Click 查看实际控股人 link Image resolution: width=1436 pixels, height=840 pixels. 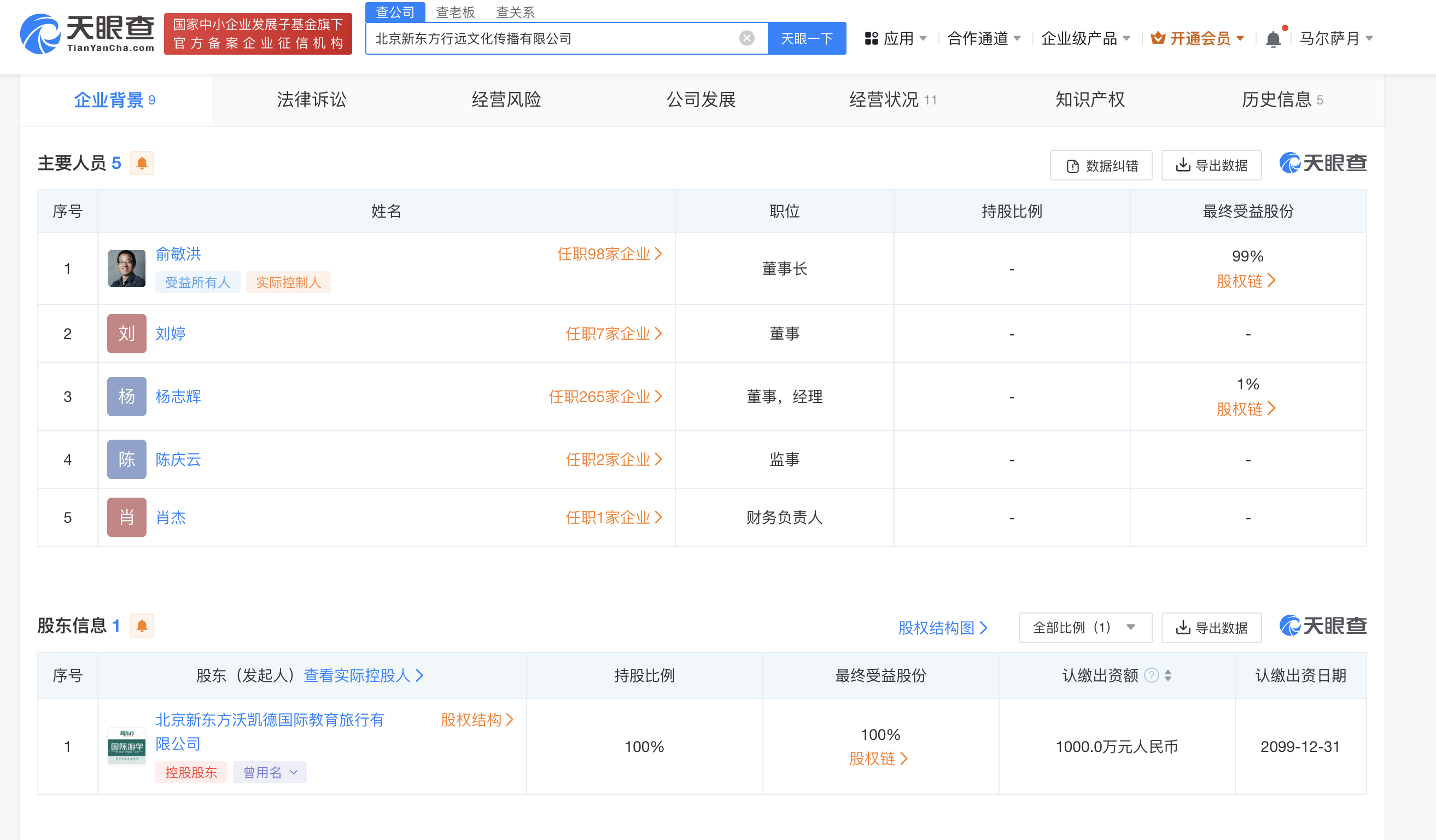[364, 675]
